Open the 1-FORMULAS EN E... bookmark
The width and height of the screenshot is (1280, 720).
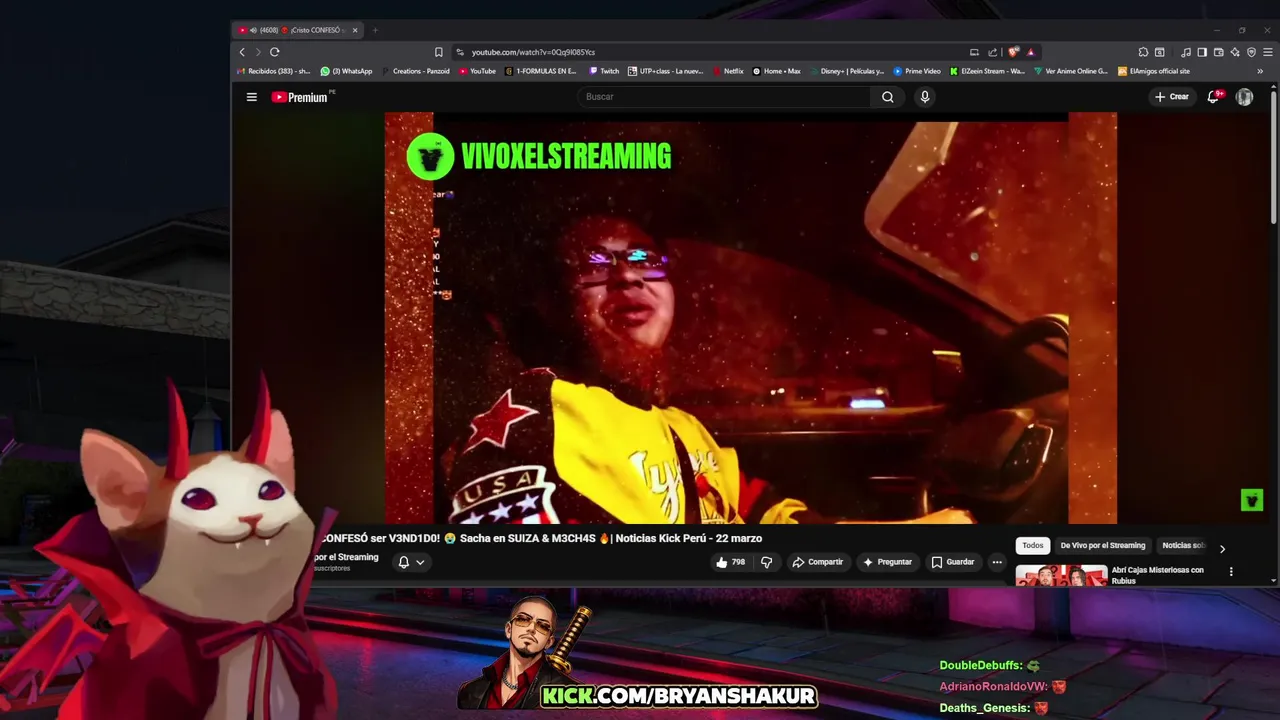[541, 71]
